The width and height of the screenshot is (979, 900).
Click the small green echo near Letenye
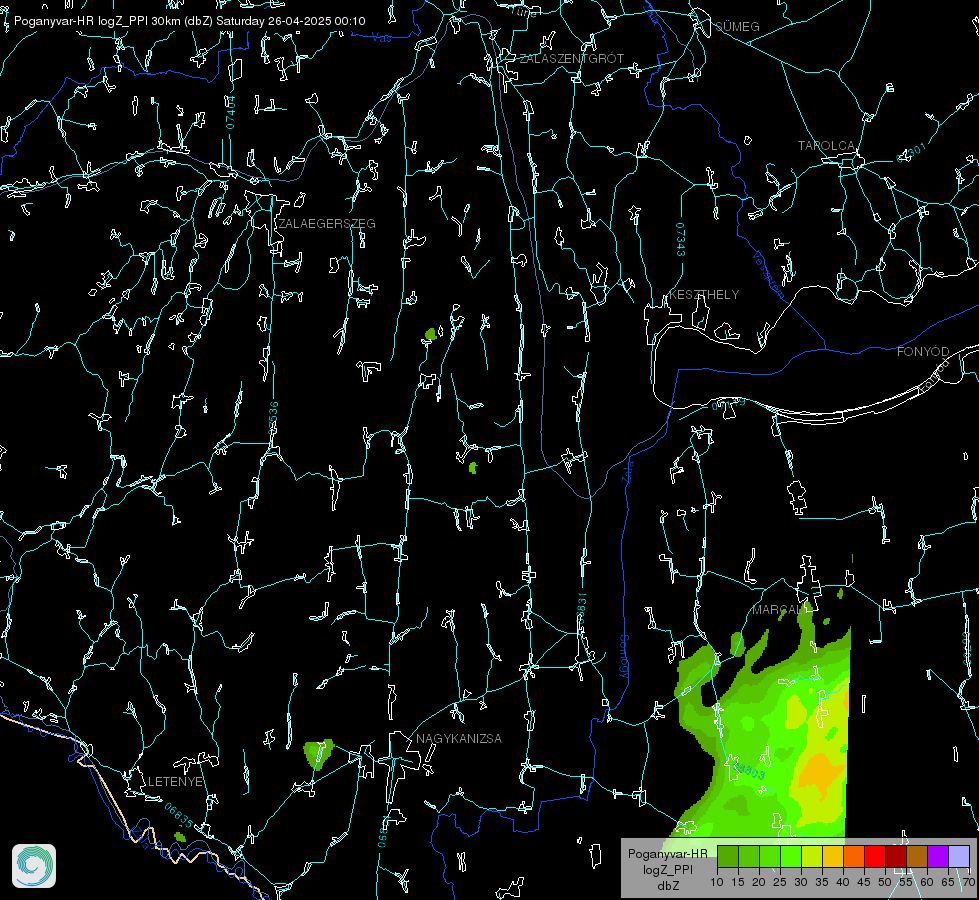(180, 837)
